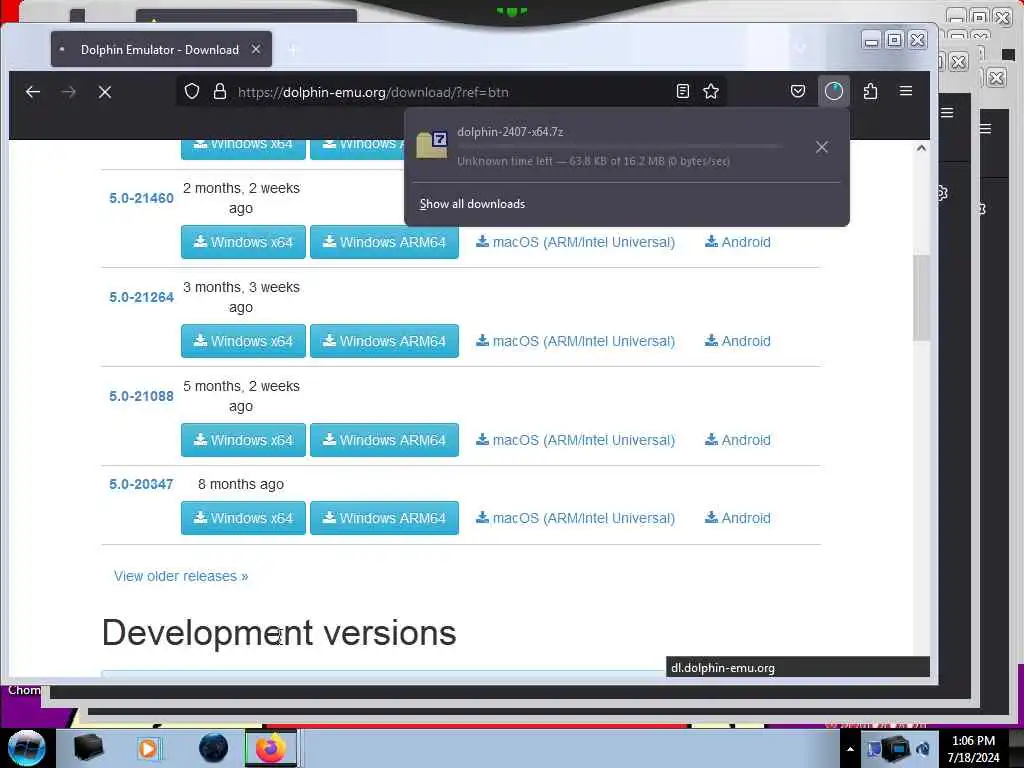Download 5.0-20347 Windows ARM64 build

(x=384, y=519)
